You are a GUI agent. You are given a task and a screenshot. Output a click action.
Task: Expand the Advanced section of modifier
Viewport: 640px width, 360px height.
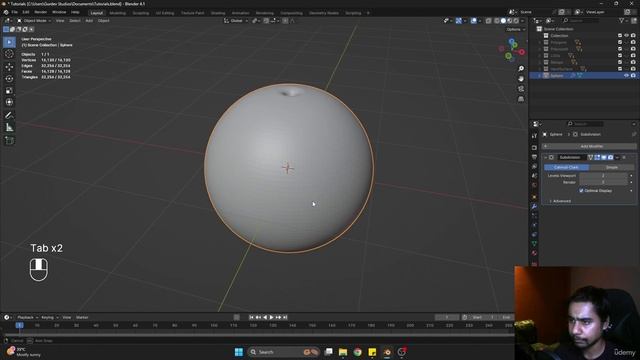[560, 201]
